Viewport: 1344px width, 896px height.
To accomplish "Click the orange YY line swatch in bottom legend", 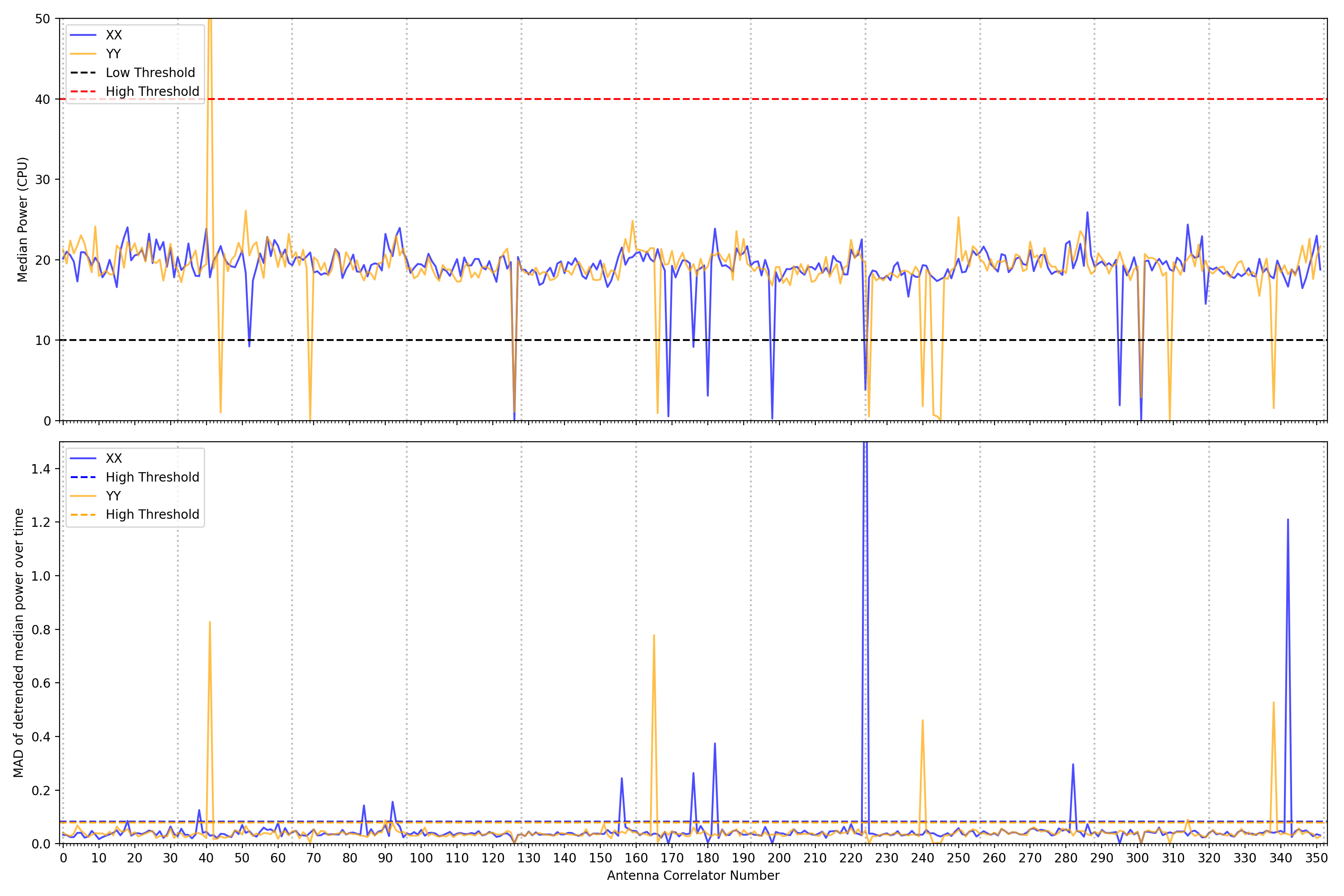I will (83, 496).
